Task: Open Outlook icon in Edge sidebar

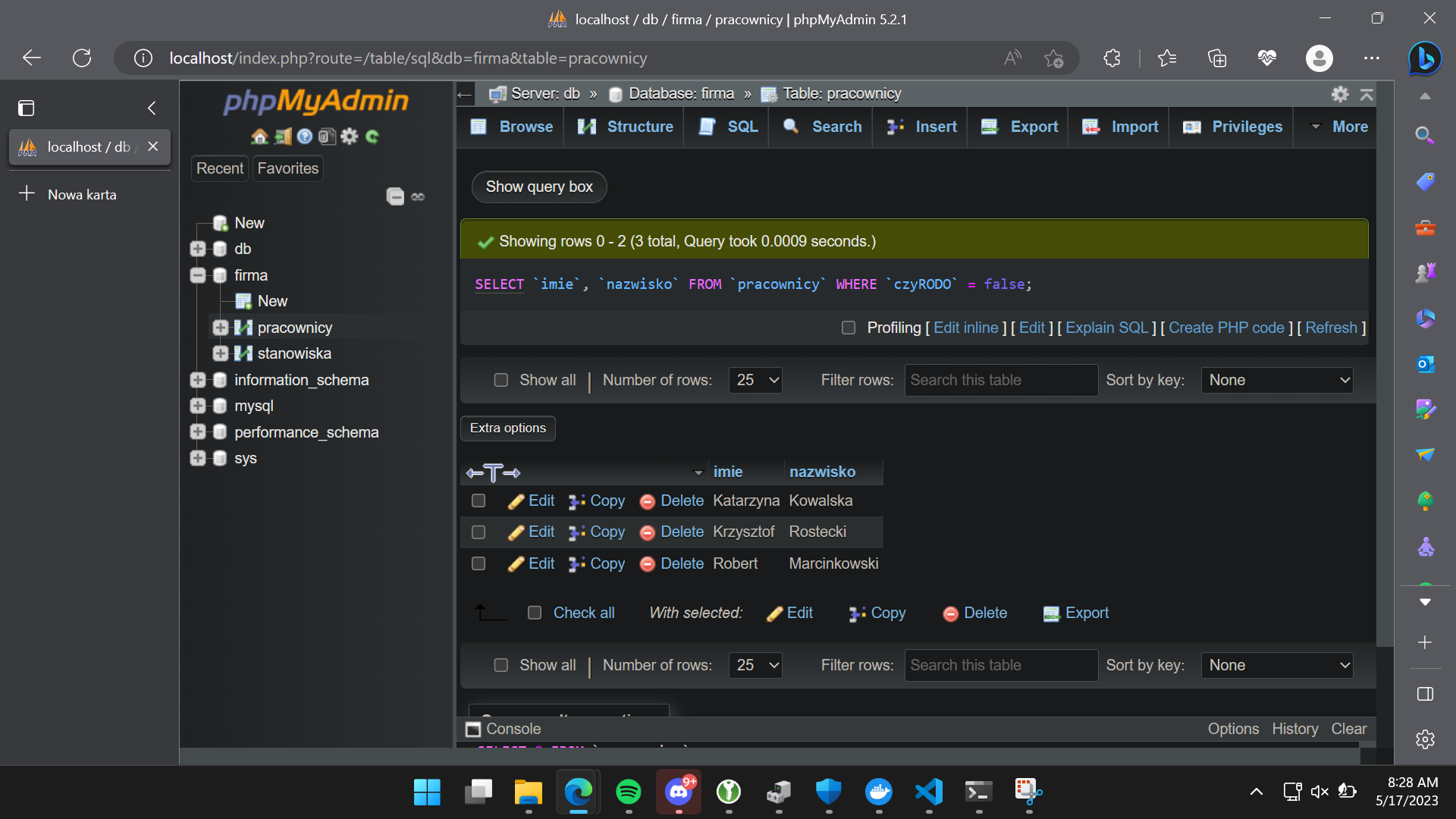Action: tap(1425, 364)
